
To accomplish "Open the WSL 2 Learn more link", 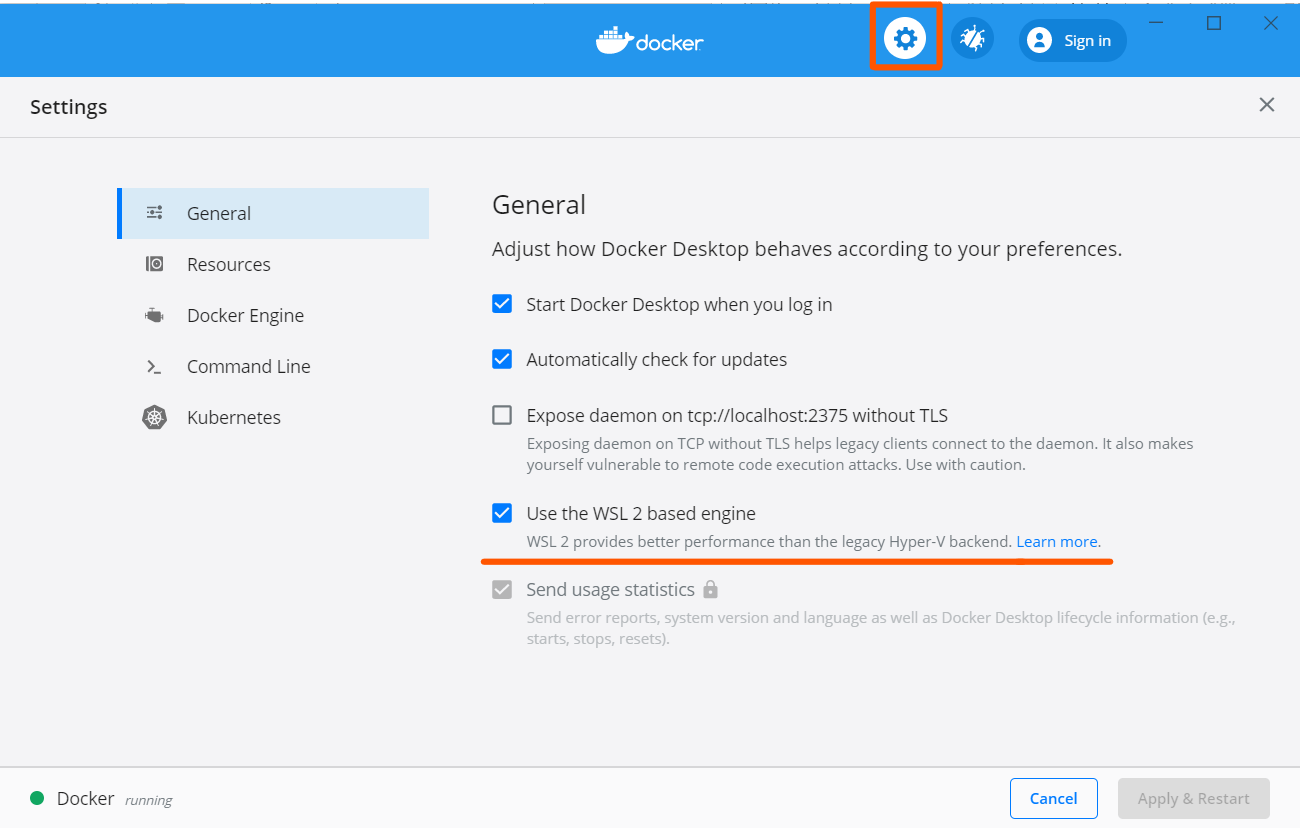I will (x=1056, y=541).
